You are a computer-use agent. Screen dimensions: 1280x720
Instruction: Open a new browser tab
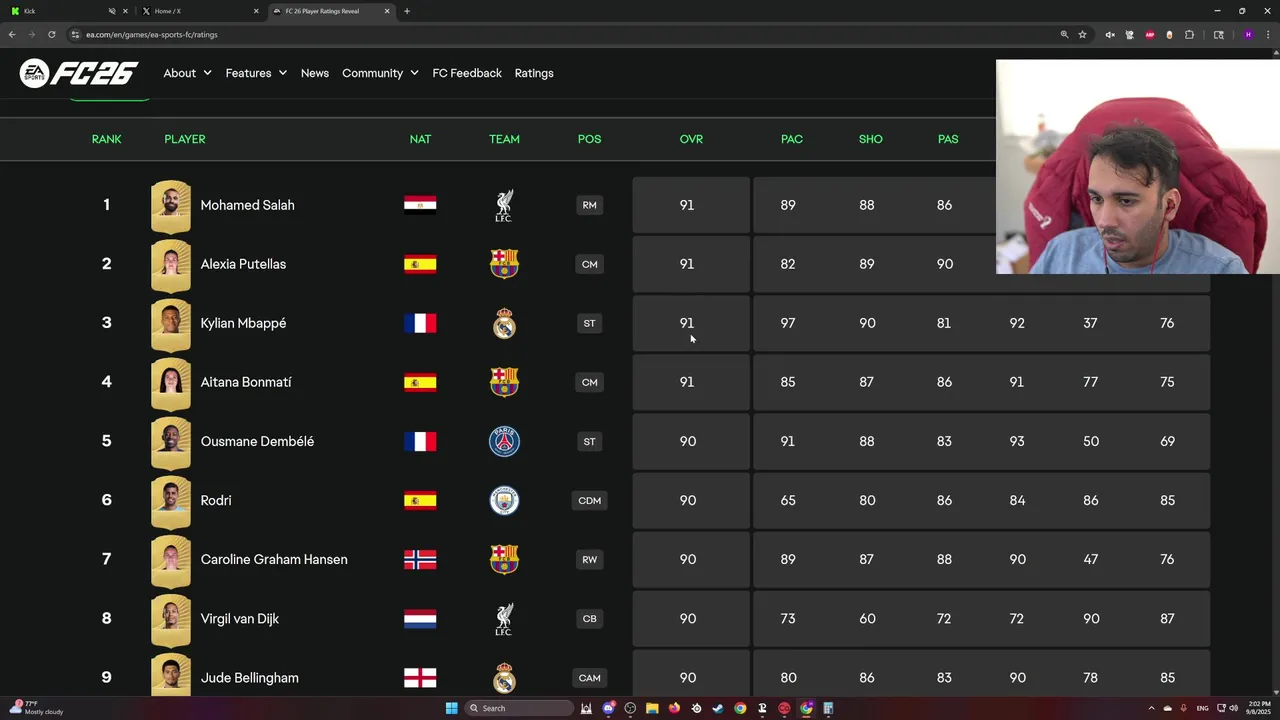[x=407, y=11]
